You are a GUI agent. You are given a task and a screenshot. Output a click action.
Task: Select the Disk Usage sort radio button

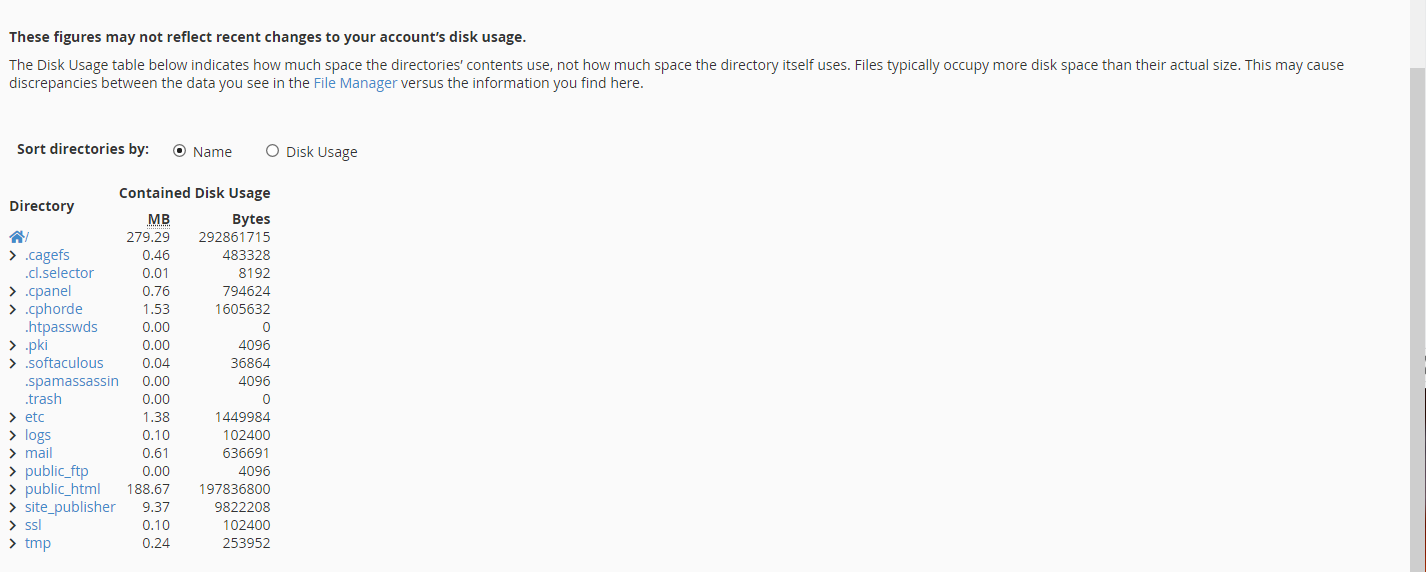pos(272,151)
